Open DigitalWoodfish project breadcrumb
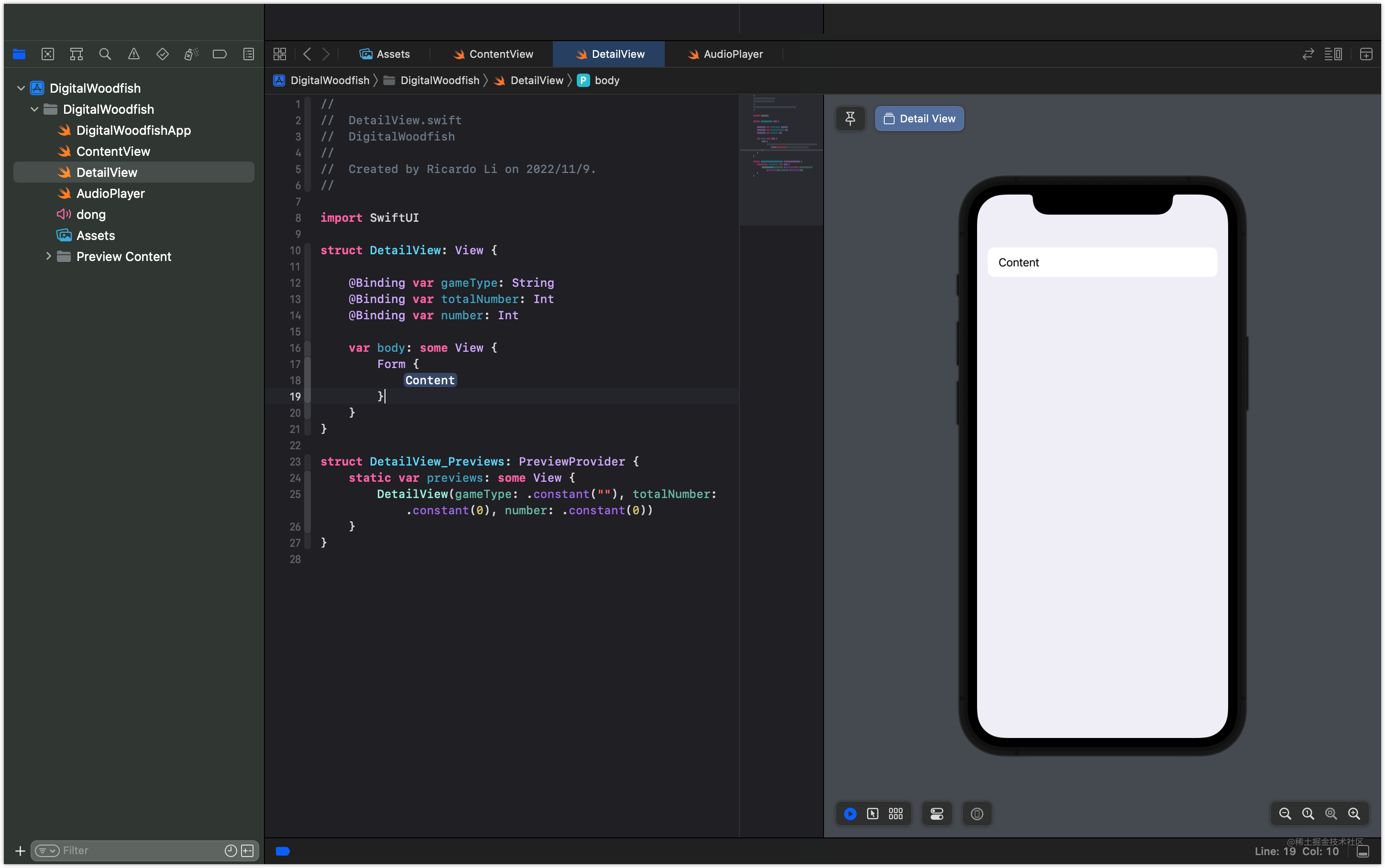The height and width of the screenshot is (868, 1385). click(321, 80)
